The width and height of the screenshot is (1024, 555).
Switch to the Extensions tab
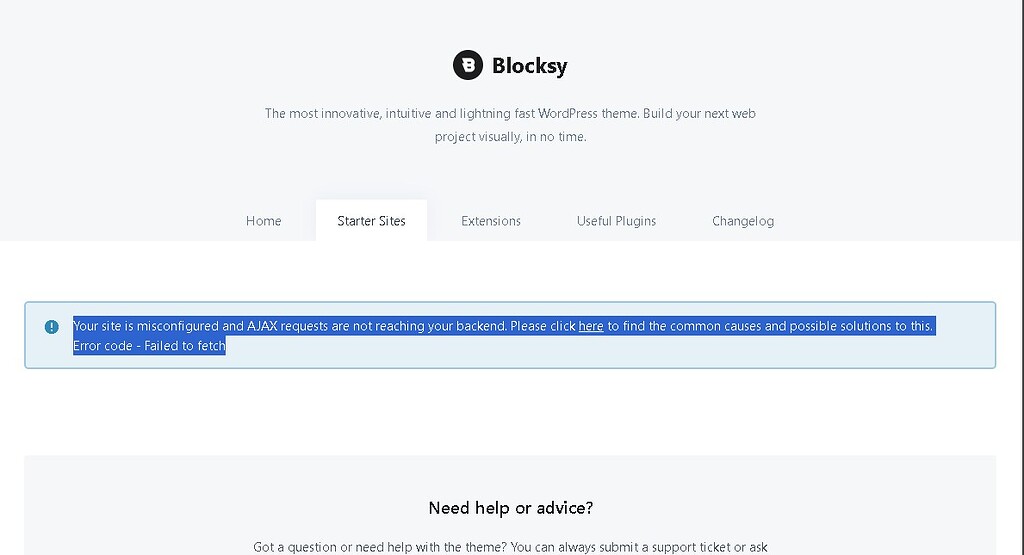pyautogui.click(x=490, y=221)
